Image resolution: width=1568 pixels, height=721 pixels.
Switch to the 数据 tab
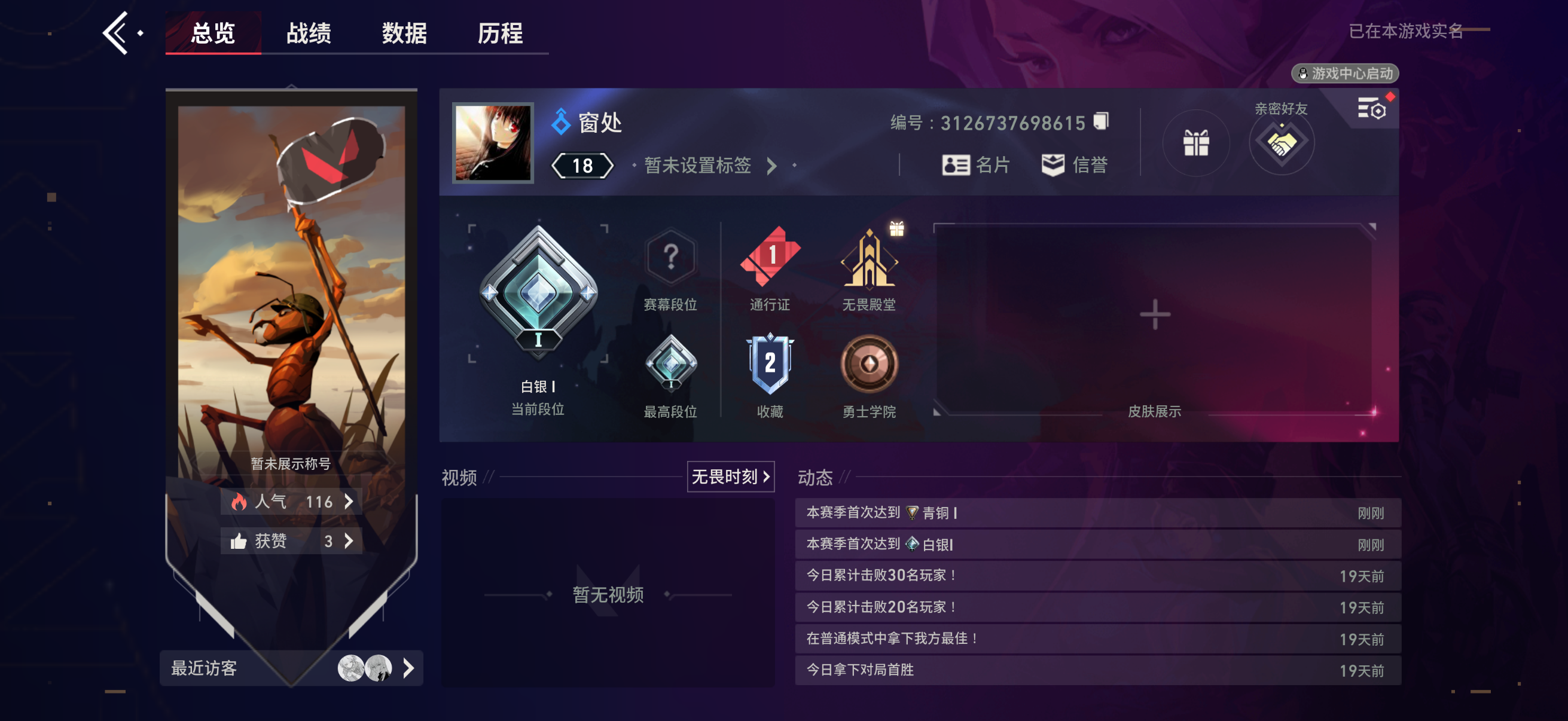tap(404, 33)
